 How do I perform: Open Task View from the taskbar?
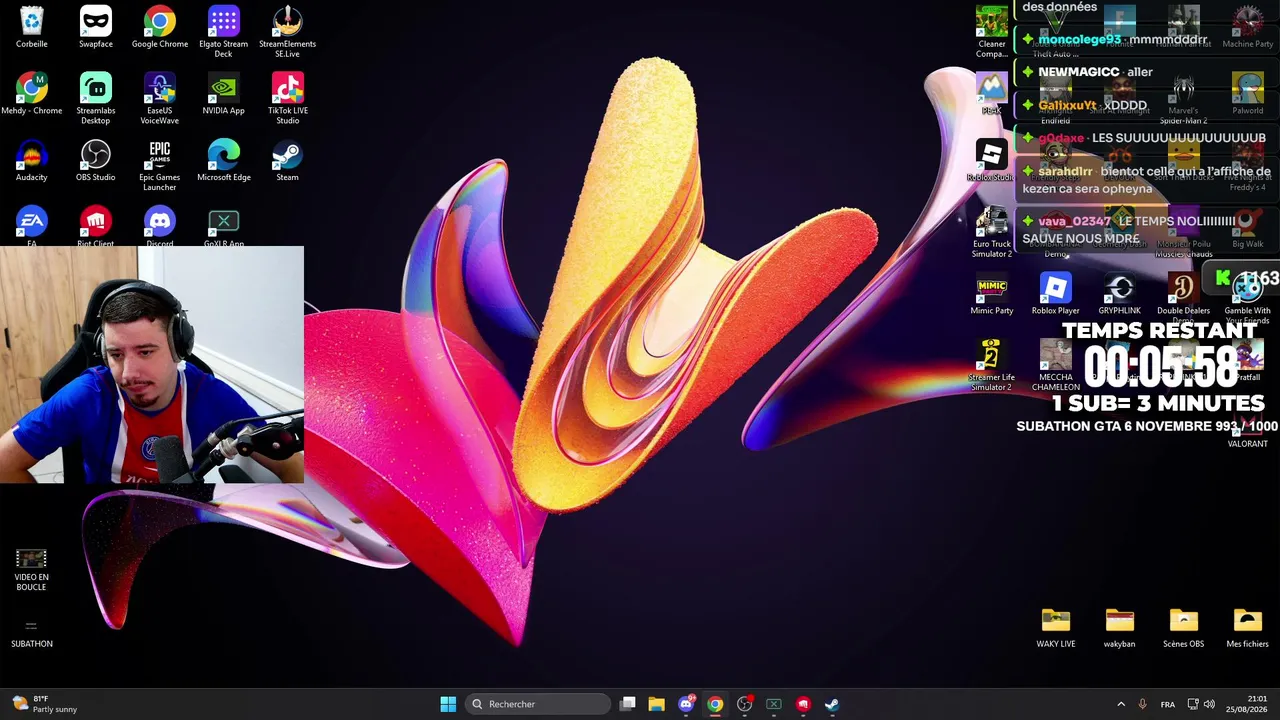tap(628, 704)
